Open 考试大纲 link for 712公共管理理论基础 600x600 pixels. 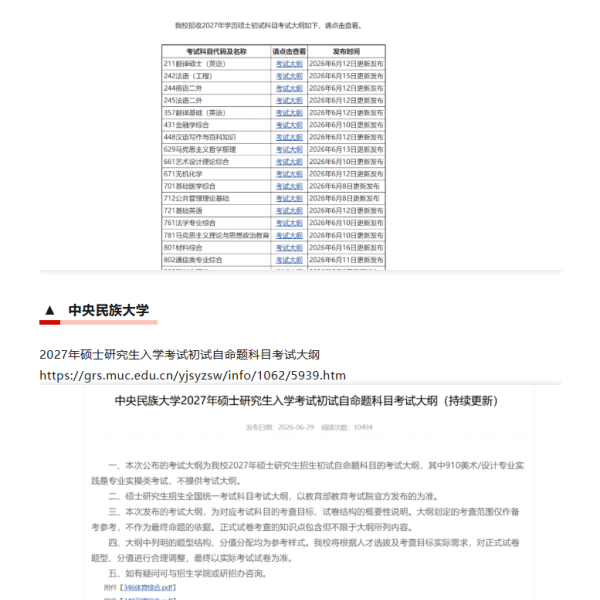[289, 199]
